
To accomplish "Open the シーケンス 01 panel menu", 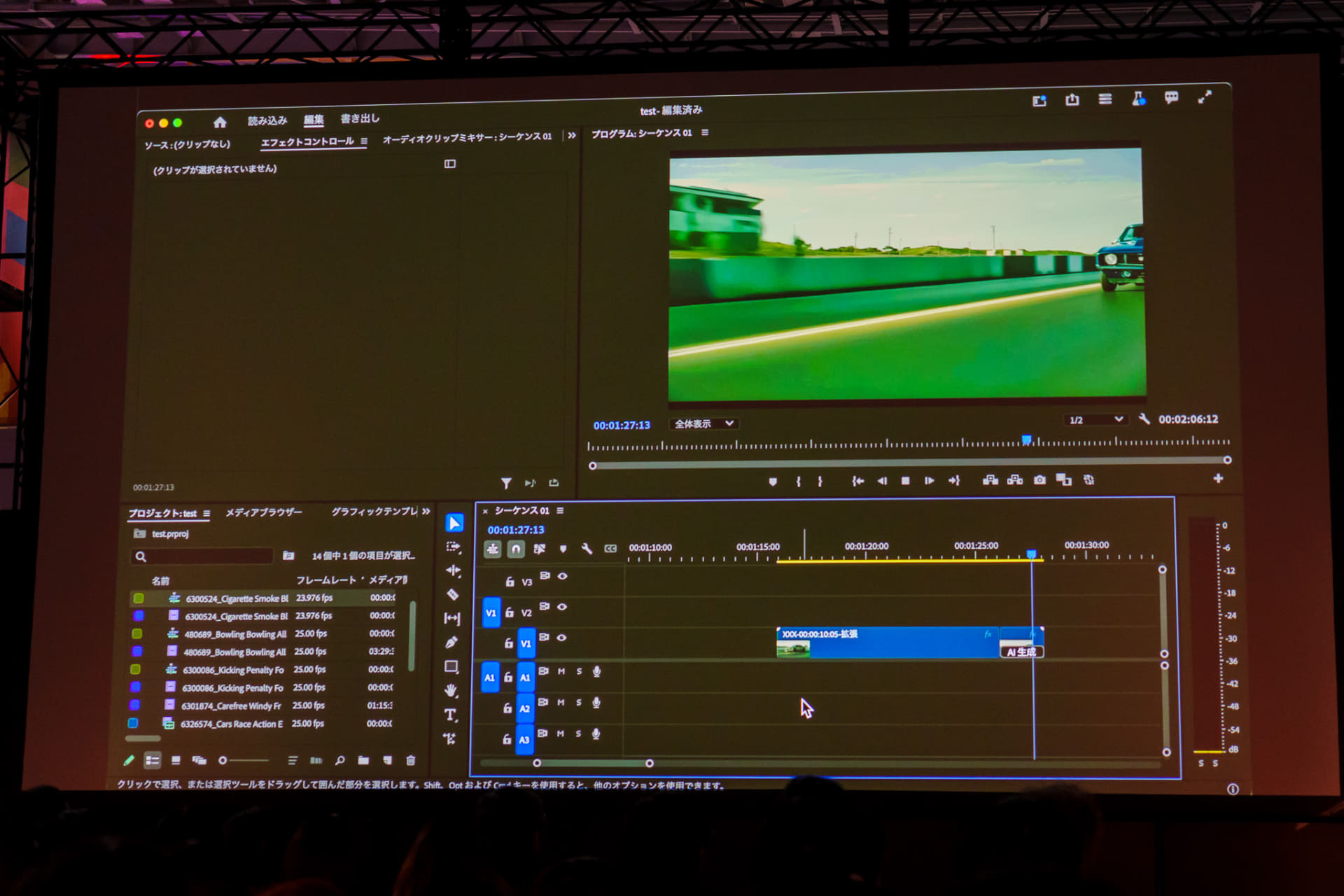I will click(560, 511).
